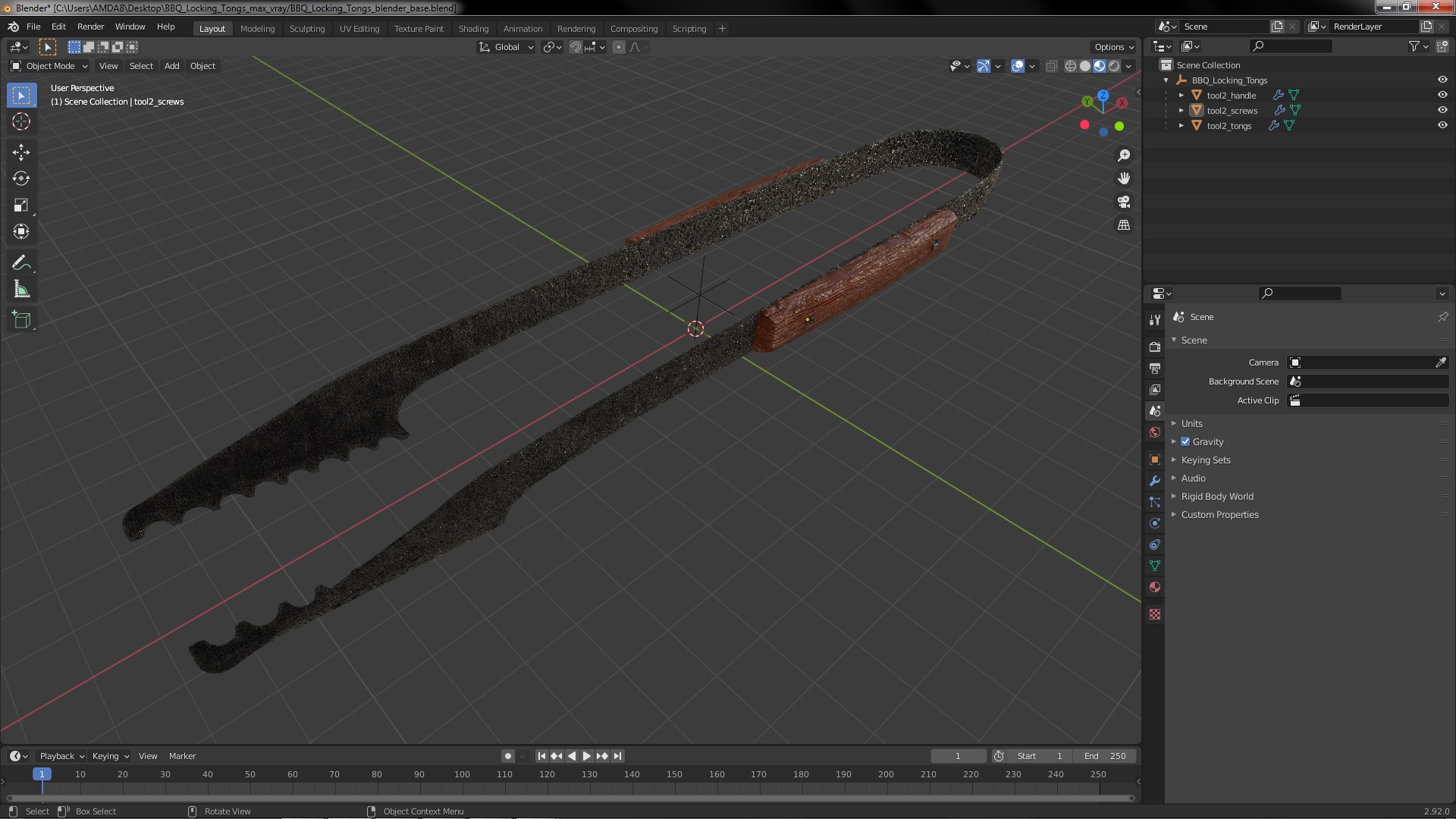Image resolution: width=1456 pixels, height=819 pixels.
Task: Switch to the Shading workspace tab
Action: 473,29
